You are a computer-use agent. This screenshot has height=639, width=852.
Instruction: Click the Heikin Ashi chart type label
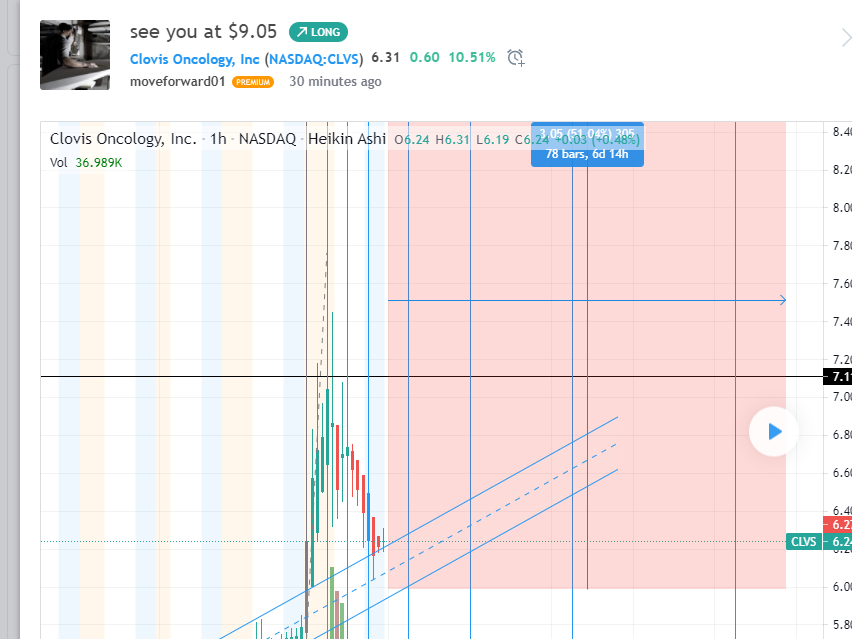point(347,139)
